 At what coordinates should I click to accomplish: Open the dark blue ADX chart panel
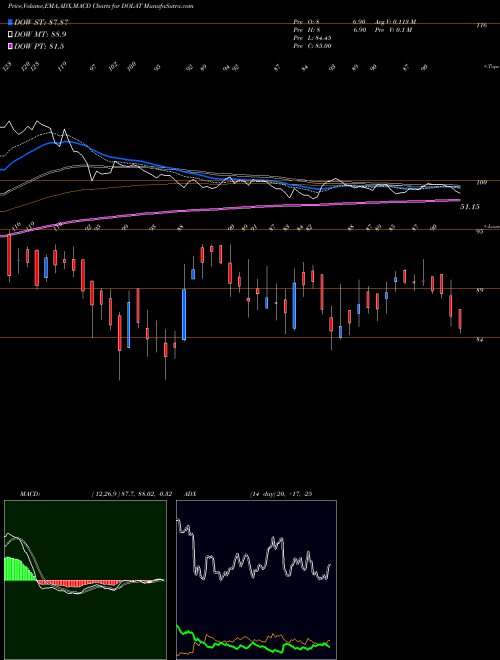(256, 580)
